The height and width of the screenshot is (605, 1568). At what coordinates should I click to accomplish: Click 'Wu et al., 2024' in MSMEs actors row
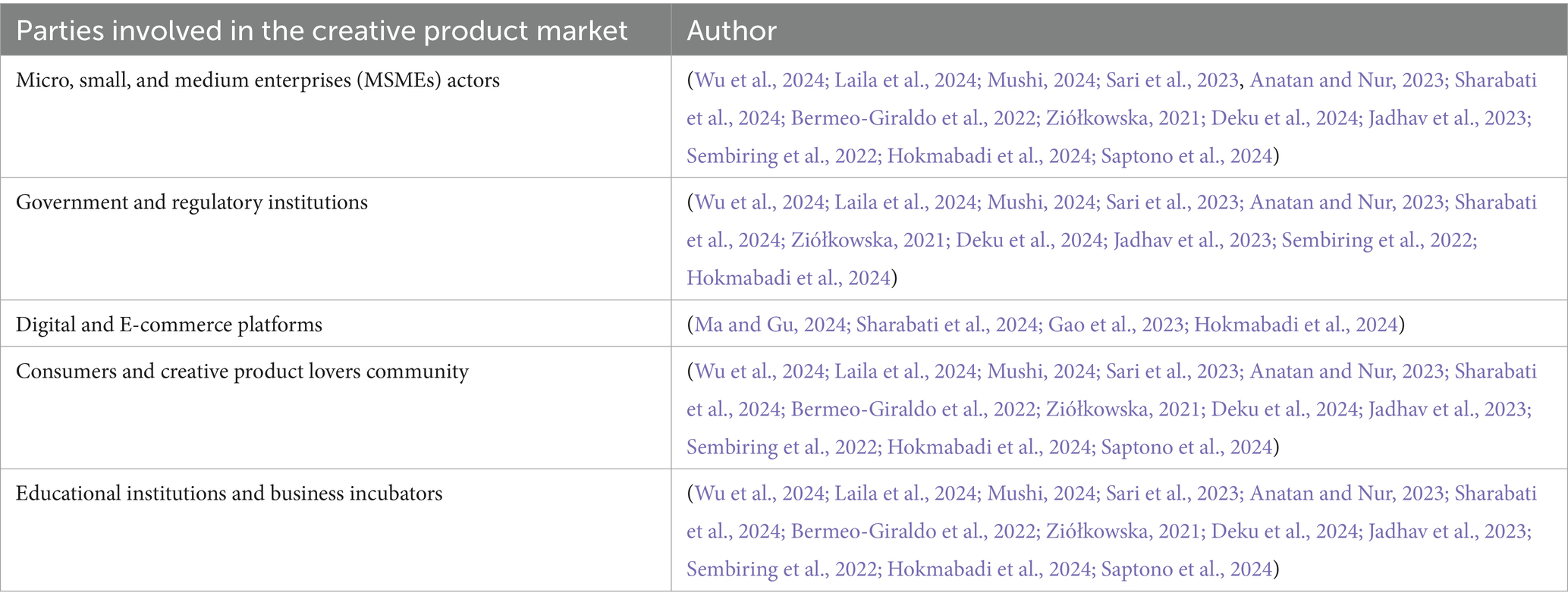759,80
